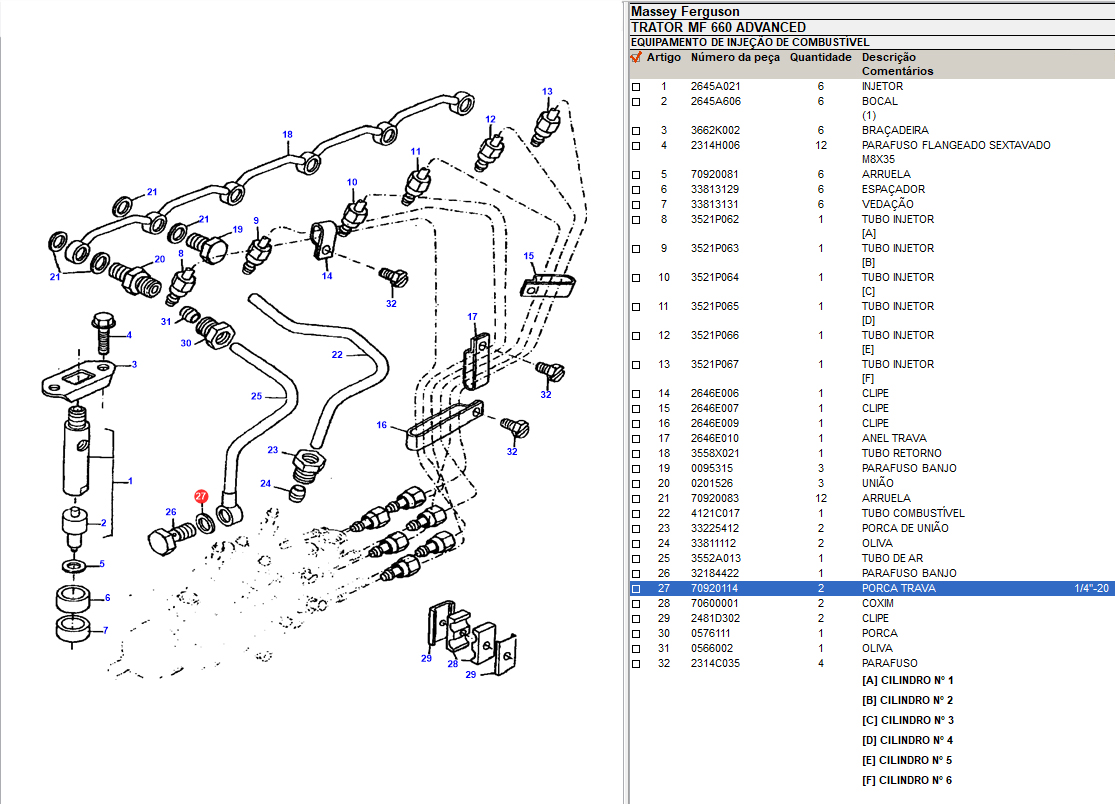Viewport: 1115px width, 804px height.
Task: Select callout number 24 in the diagram
Action: click(x=265, y=483)
